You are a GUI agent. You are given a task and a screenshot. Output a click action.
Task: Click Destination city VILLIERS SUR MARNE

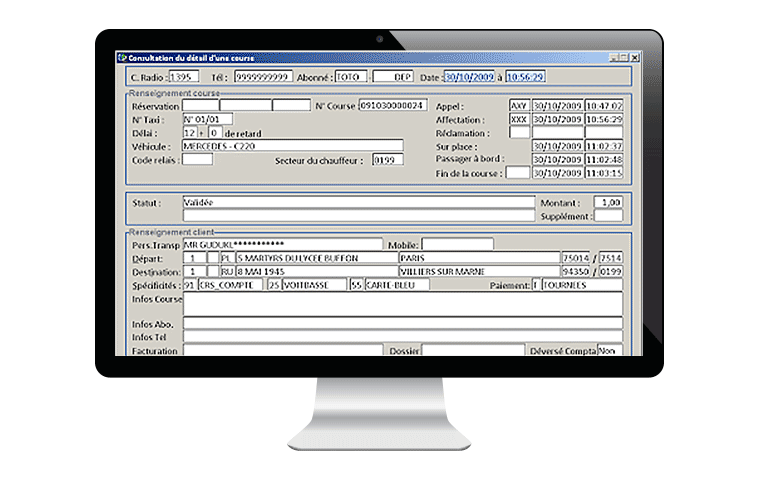point(479,272)
